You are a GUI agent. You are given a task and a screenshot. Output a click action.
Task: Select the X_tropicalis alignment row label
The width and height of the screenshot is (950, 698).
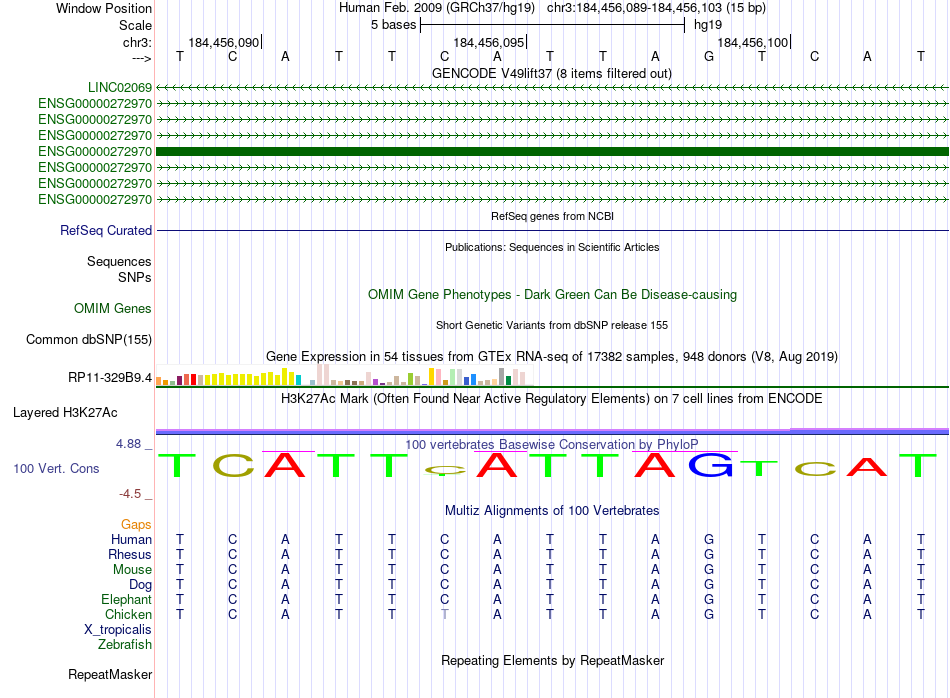tap(118, 630)
